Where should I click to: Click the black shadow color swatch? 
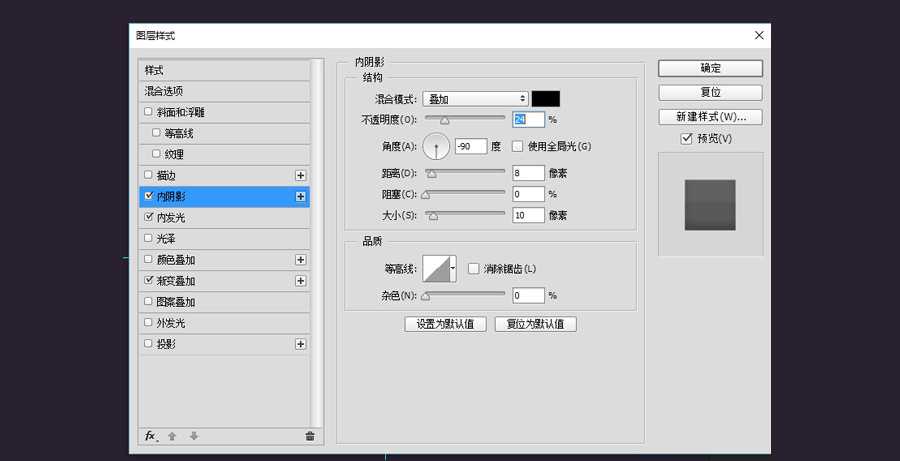click(x=545, y=99)
